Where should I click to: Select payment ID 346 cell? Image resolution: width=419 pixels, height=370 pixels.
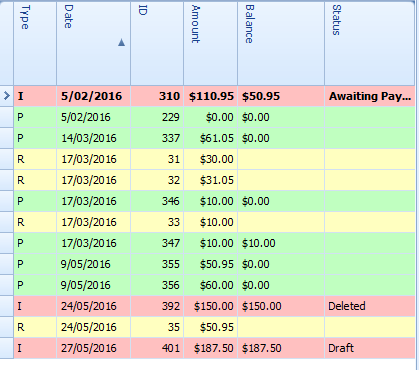click(x=157, y=201)
